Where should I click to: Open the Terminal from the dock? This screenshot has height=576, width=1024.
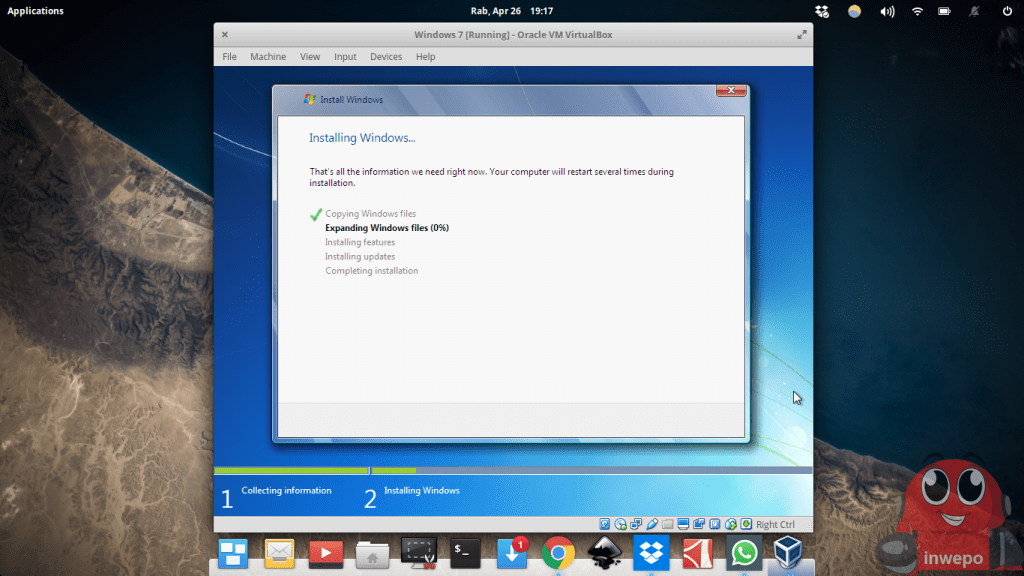465,553
